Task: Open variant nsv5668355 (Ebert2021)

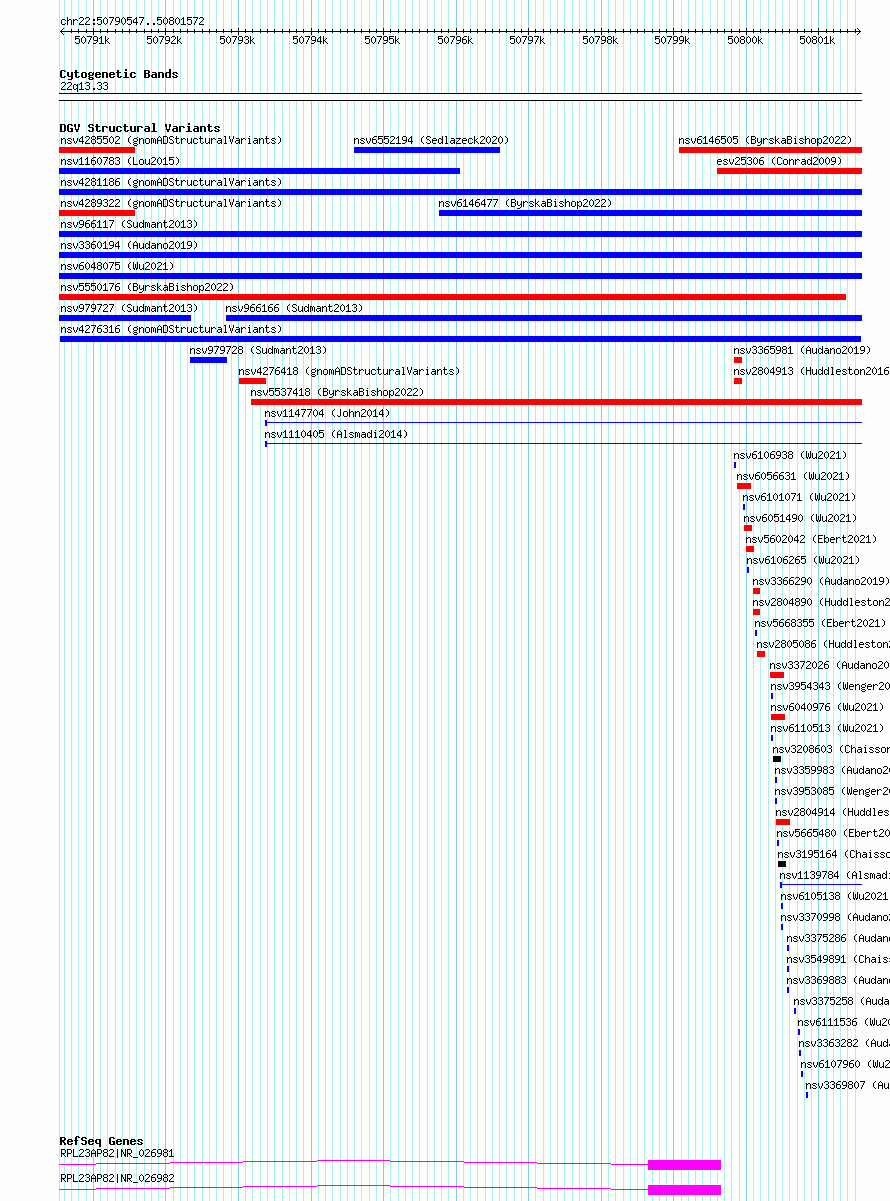Action: [x=818, y=623]
